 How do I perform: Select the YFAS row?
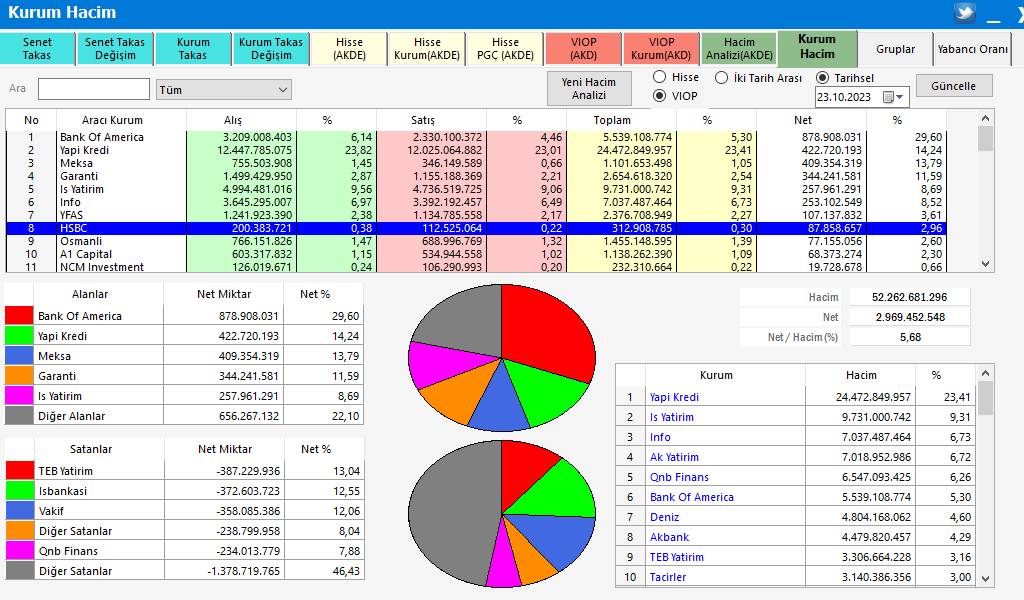(x=475, y=215)
